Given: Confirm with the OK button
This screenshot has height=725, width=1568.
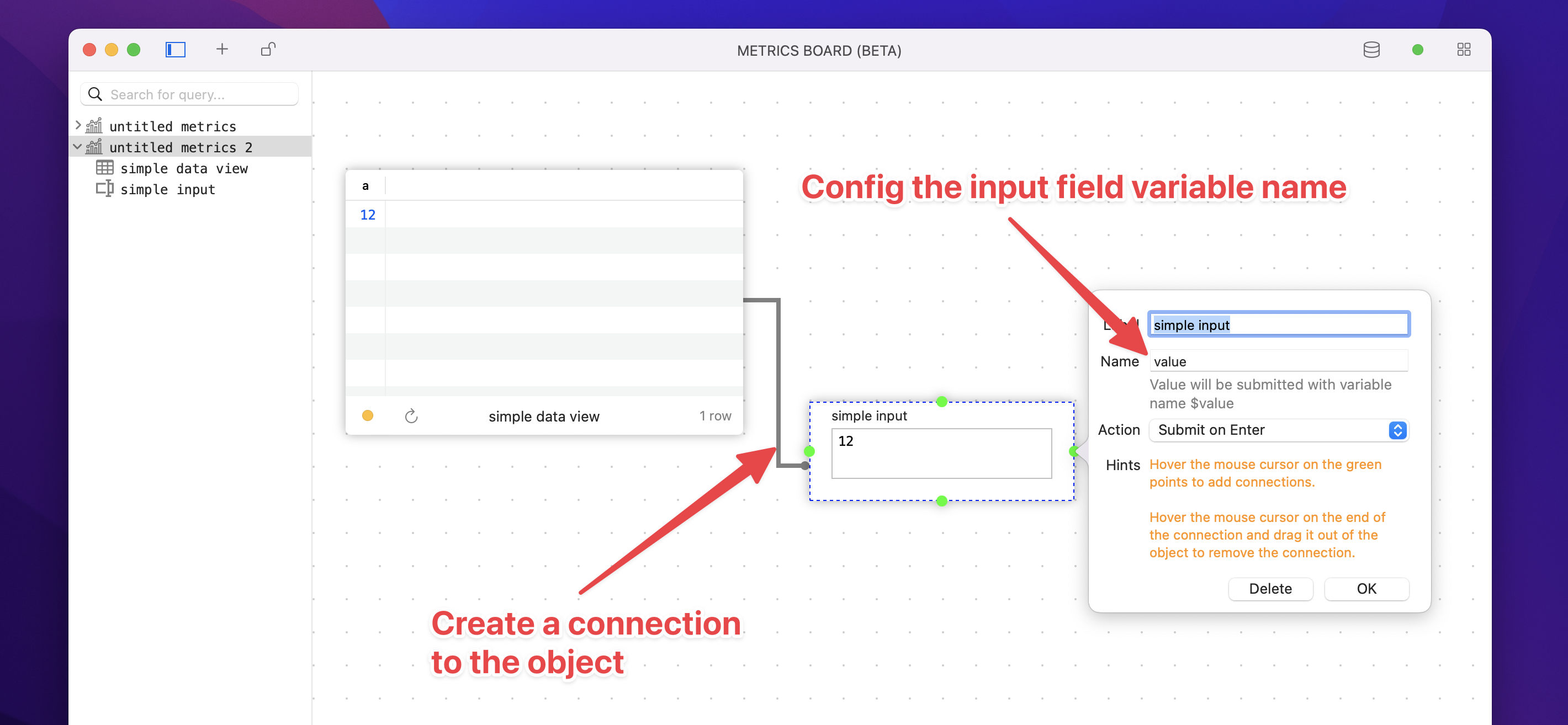Looking at the screenshot, I should (1366, 588).
